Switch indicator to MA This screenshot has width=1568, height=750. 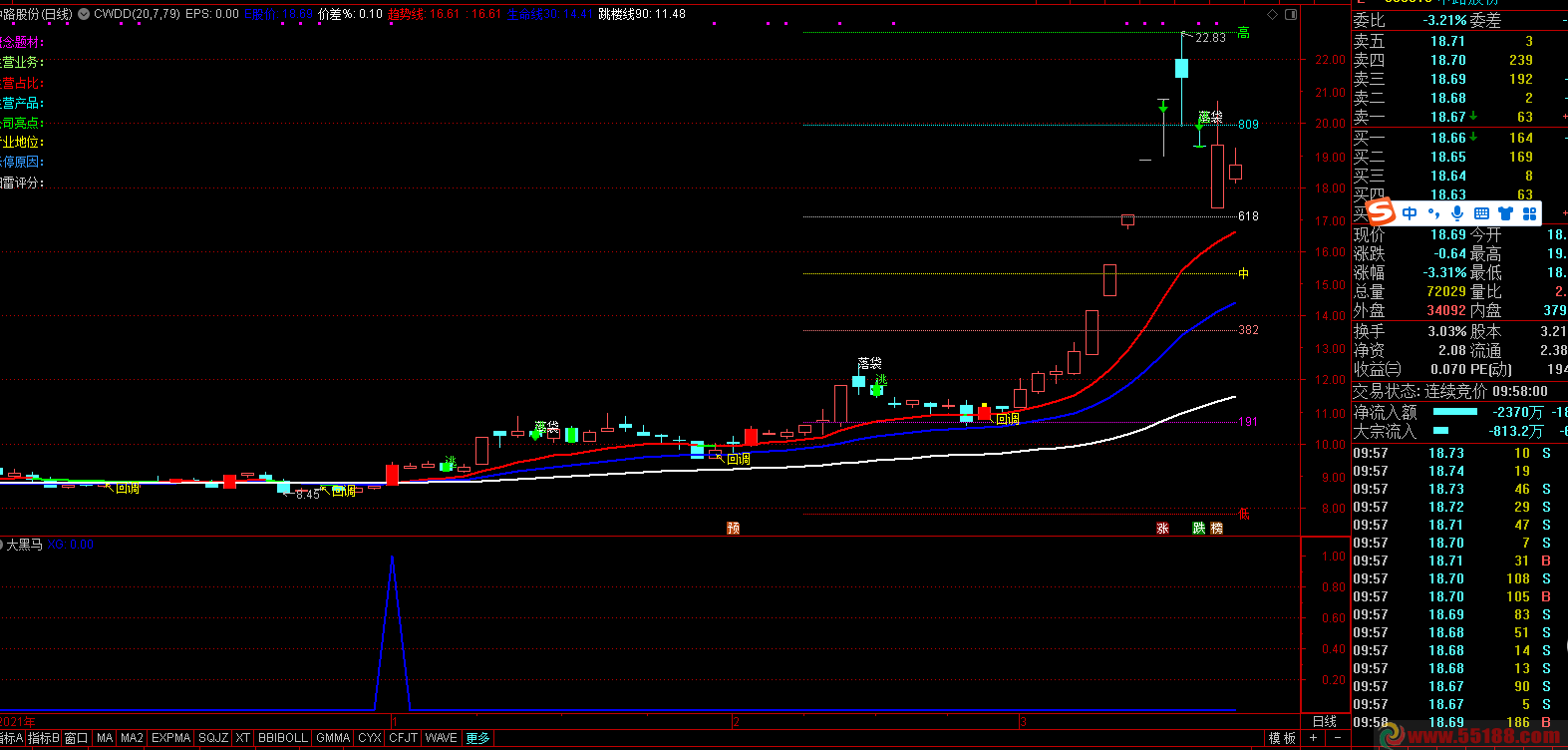coord(105,738)
